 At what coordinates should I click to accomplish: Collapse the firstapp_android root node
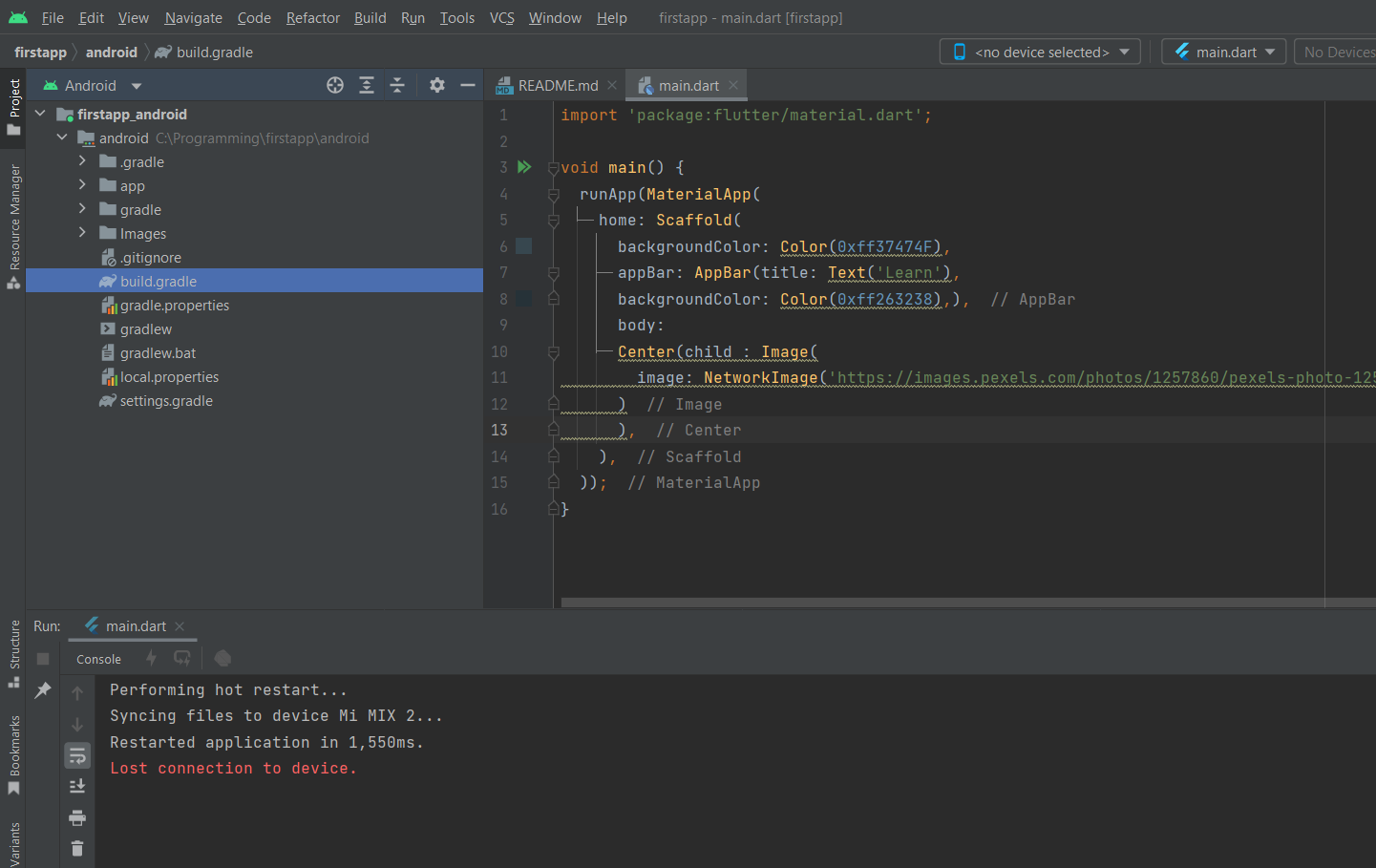(41, 114)
